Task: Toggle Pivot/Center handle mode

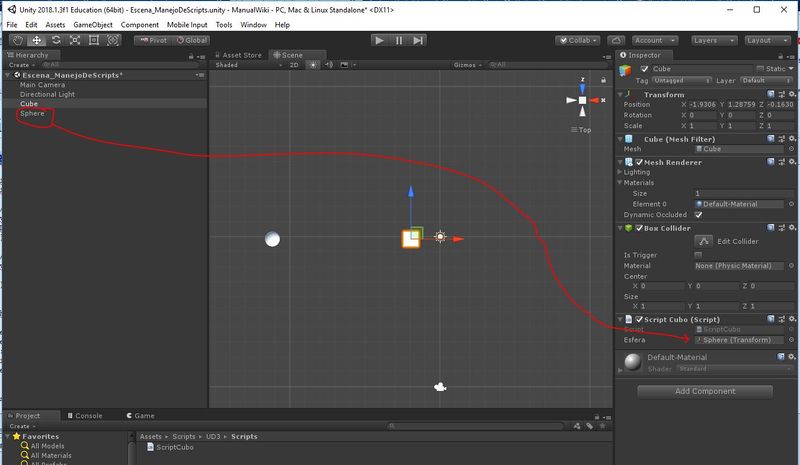Action: (x=153, y=40)
